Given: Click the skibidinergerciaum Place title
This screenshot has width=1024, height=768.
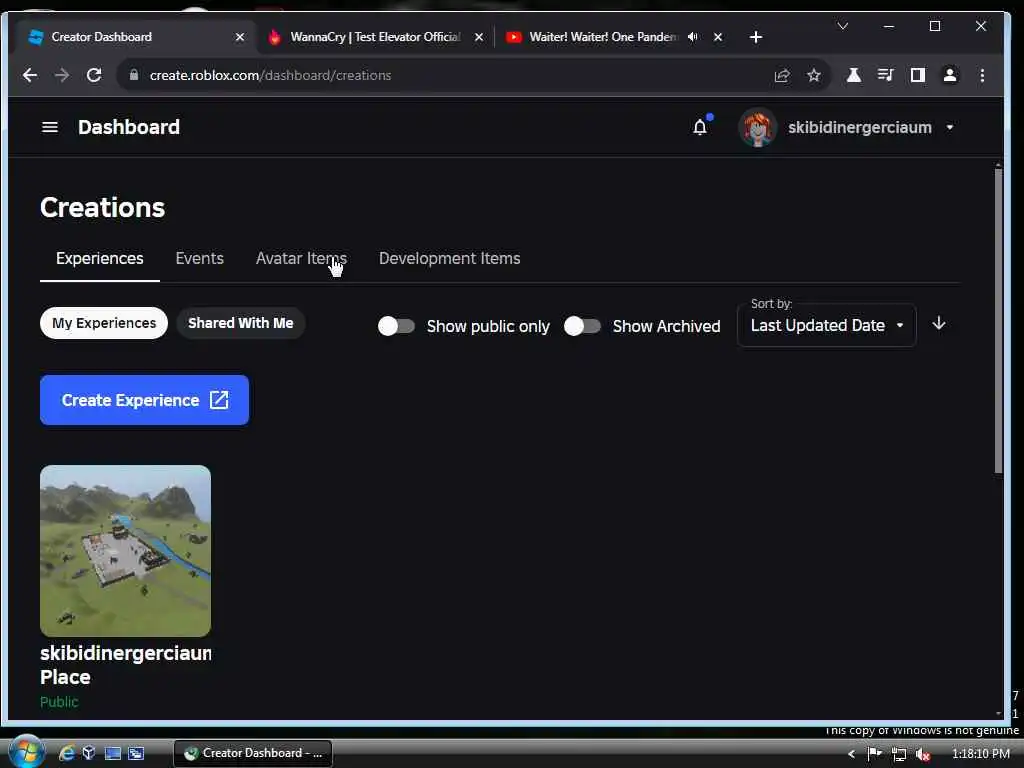Looking at the screenshot, I should pos(125,665).
